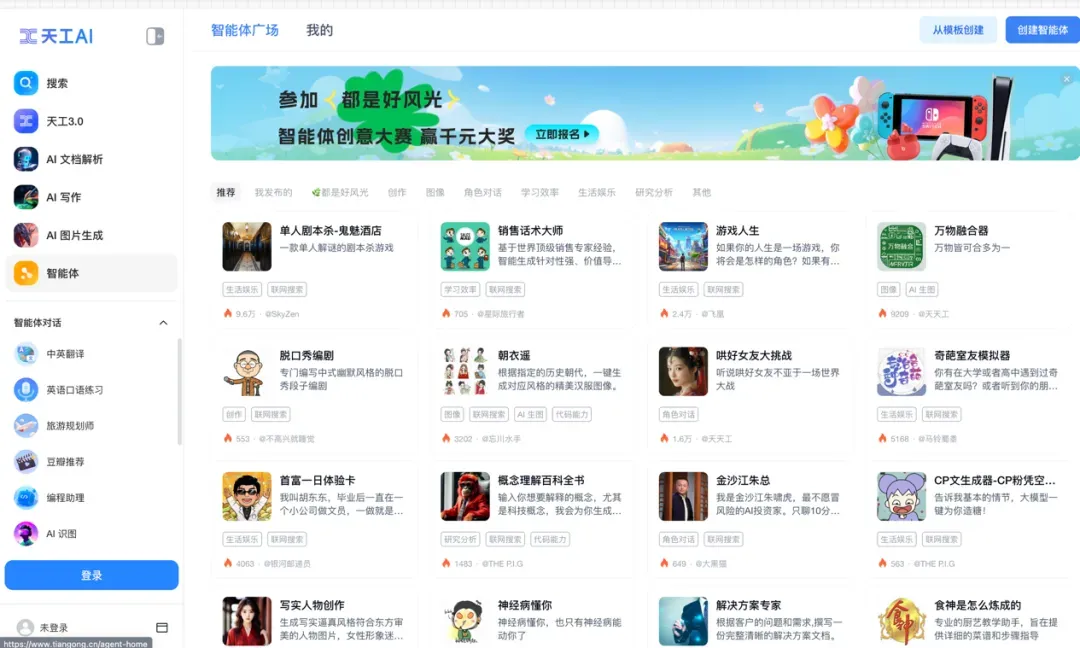Click author @SkyZen on 单人剧本杀 card
This screenshot has height=648, width=1080.
[282, 314]
